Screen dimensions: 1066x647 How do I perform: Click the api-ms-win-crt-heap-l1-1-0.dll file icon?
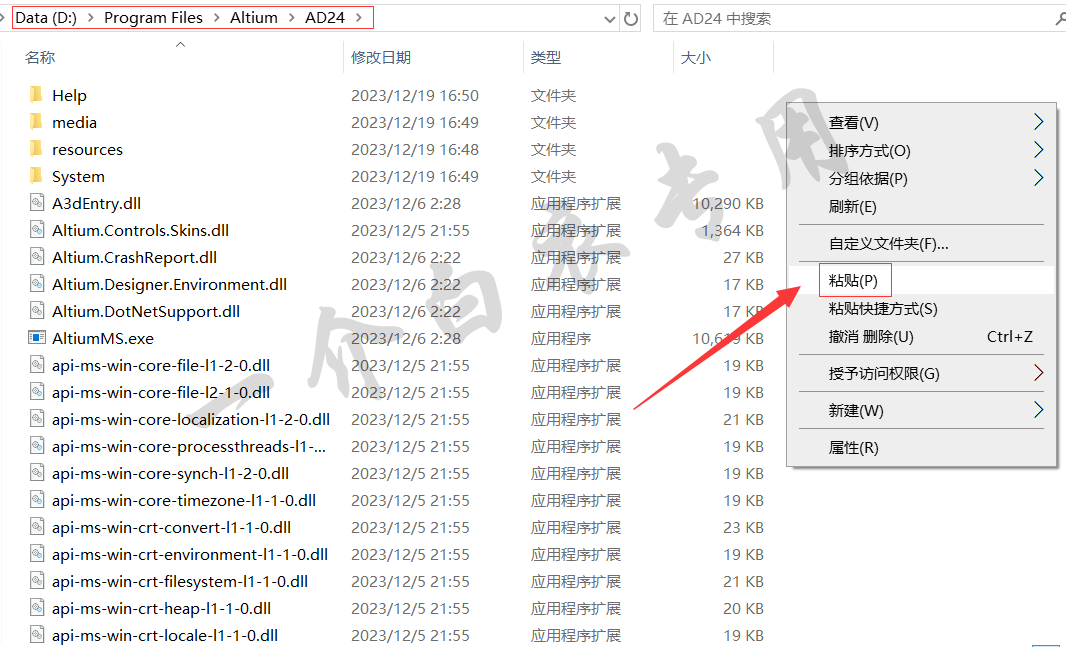coord(37,608)
